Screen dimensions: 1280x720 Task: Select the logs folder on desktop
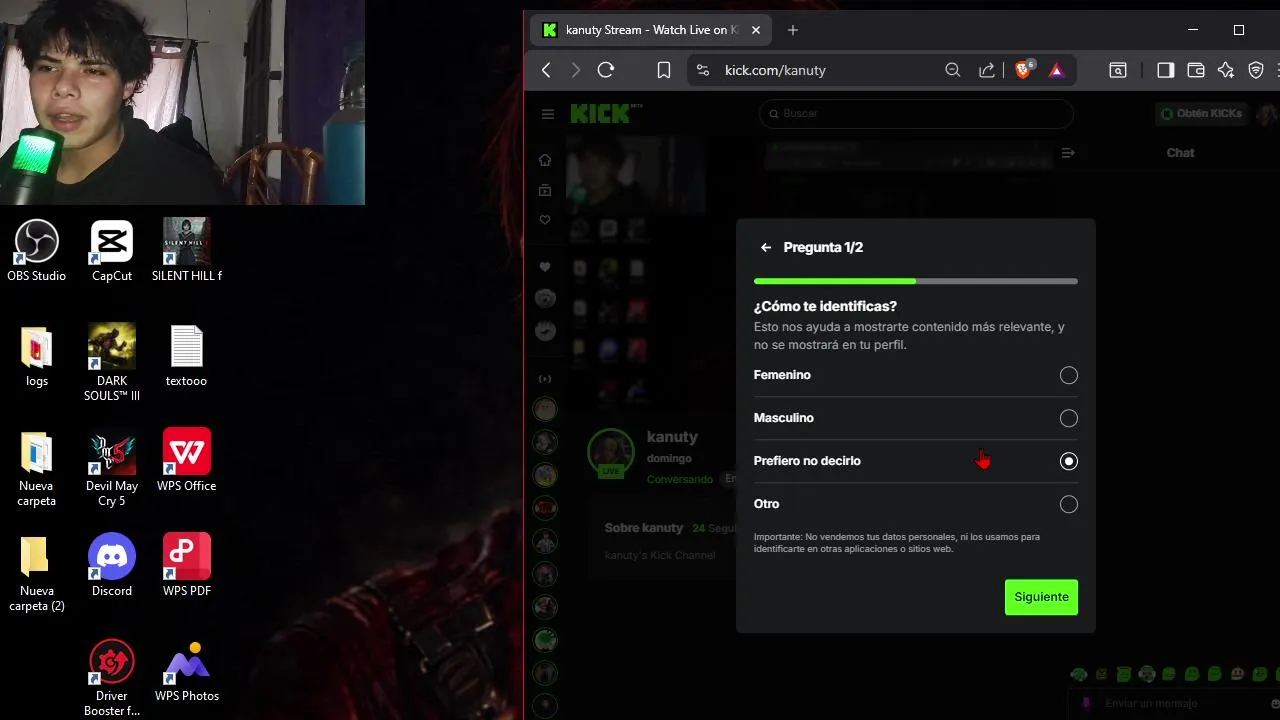37,356
